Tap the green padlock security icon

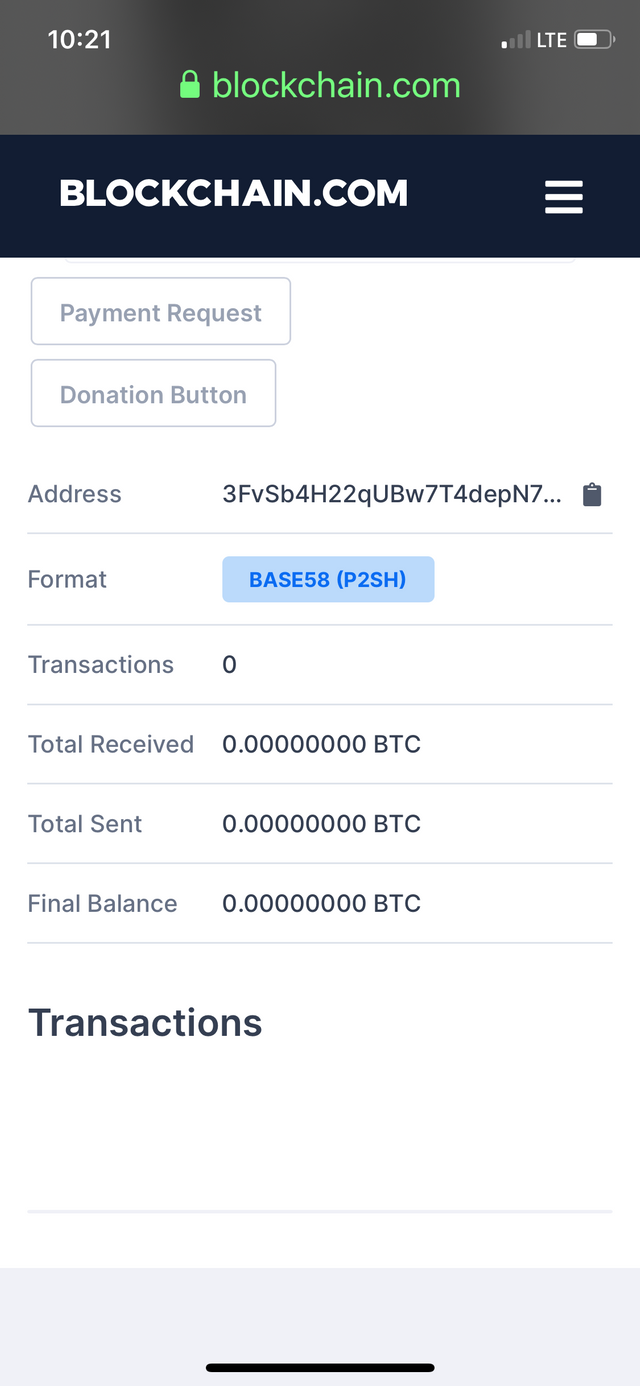(190, 85)
